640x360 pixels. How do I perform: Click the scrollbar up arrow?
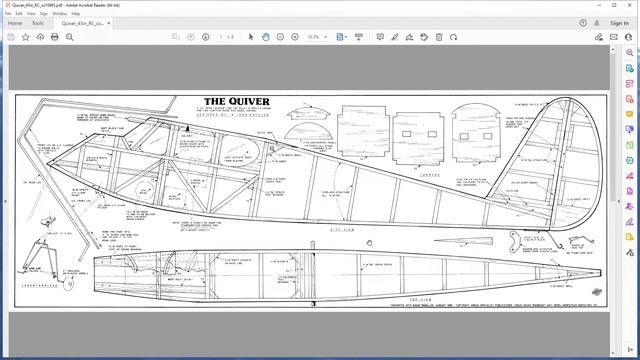(613, 49)
